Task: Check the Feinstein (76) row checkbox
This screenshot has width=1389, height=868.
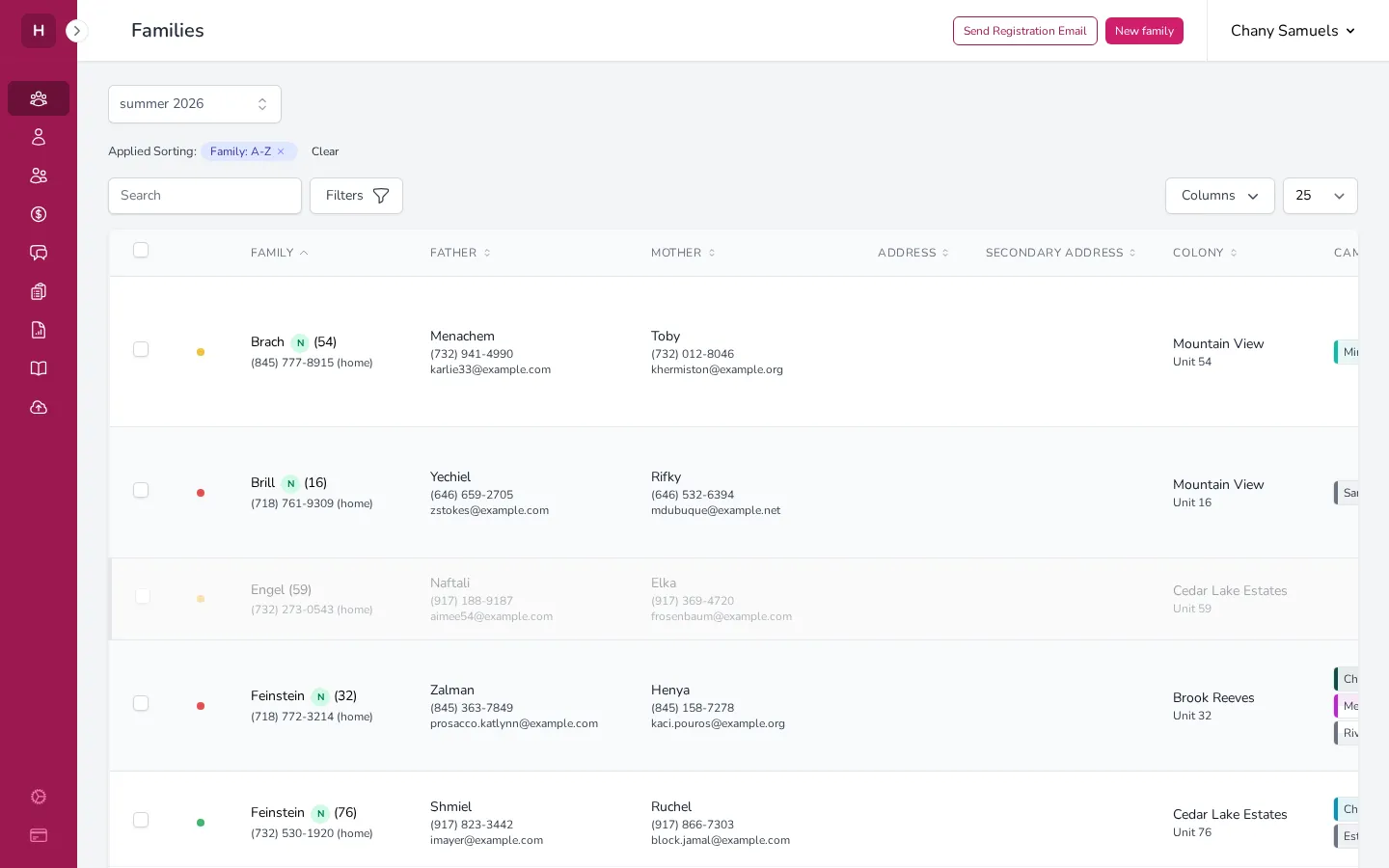Action: [141, 820]
